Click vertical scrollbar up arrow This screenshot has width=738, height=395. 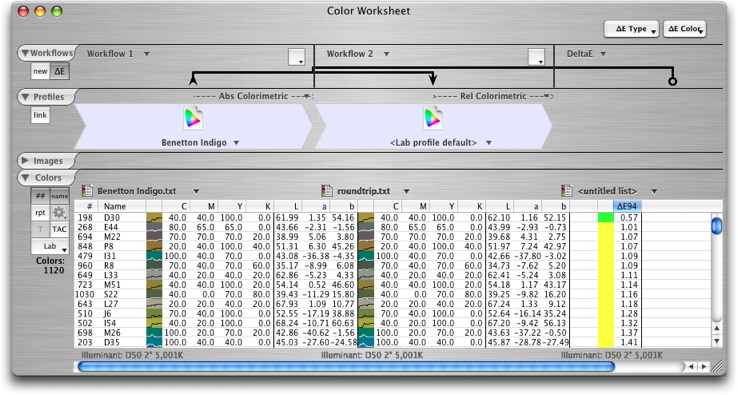click(x=716, y=328)
